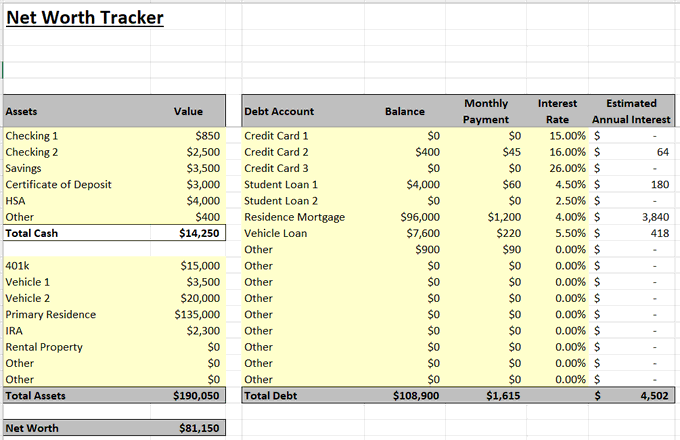This screenshot has height=440, width=680.
Task: Click the Credit Card 2 balance $400
Action: [x=428, y=152]
